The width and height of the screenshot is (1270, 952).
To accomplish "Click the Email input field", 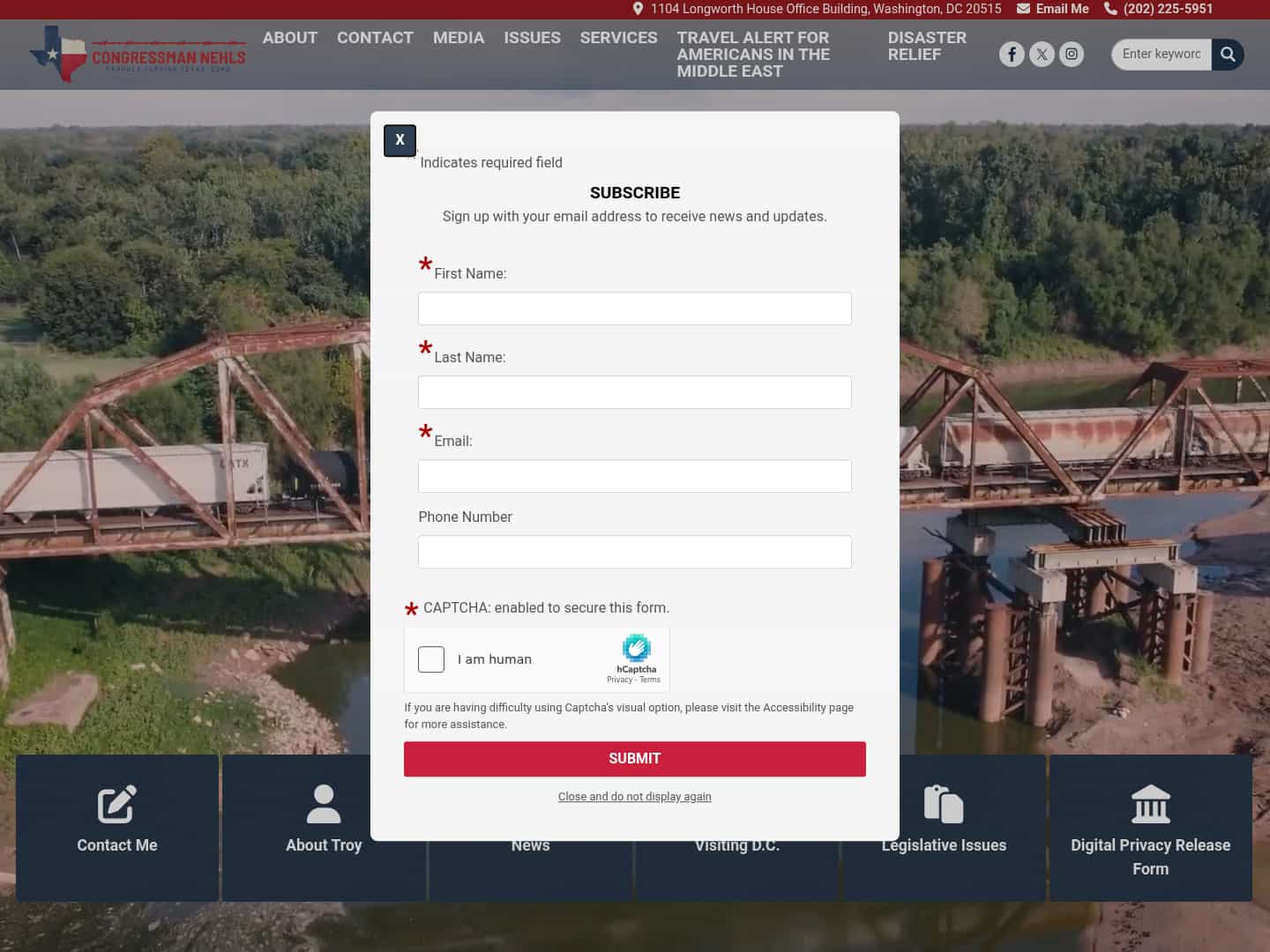I will pos(635,476).
